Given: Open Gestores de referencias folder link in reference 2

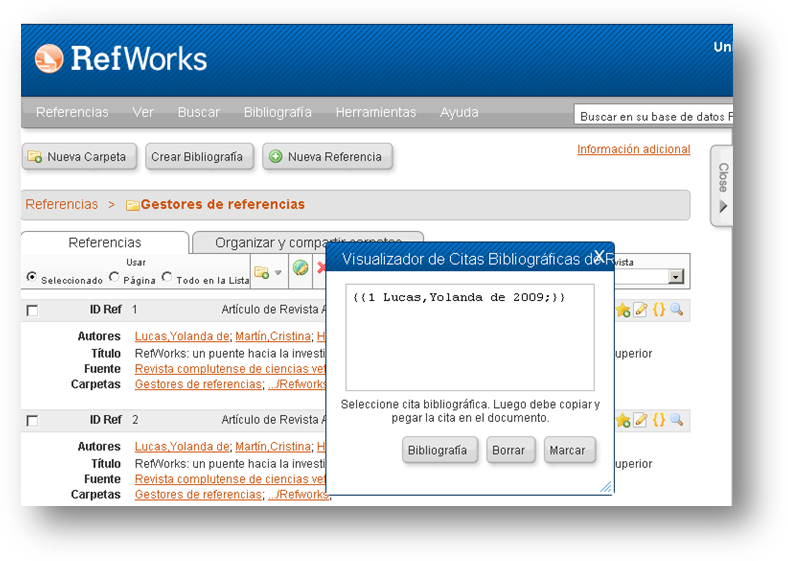Looking at the screenshot, I should click(x=198, y=495).
